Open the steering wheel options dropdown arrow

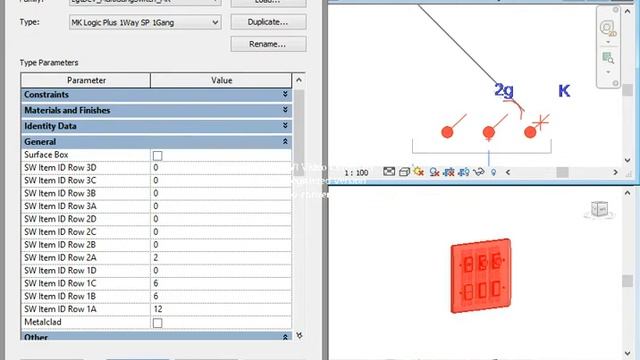click(x=608, y=42)
